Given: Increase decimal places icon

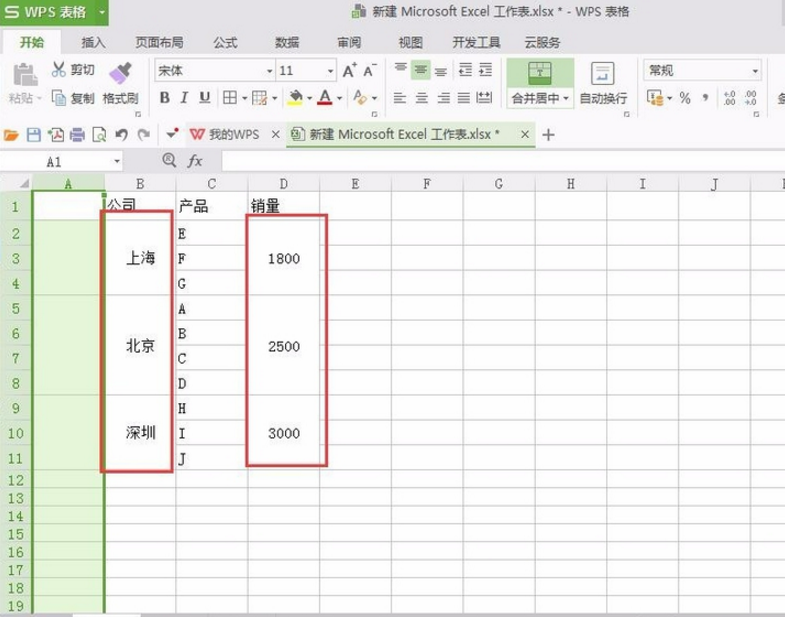Looking at the screenshot, I should (729, 98).
